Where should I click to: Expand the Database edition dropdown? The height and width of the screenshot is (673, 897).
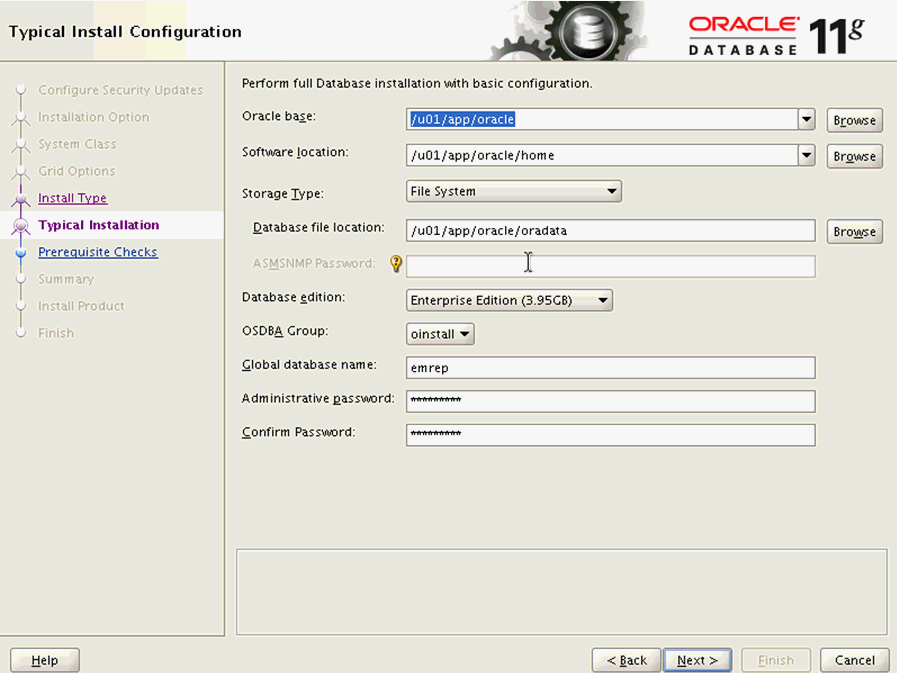click(x=509, y=300)
